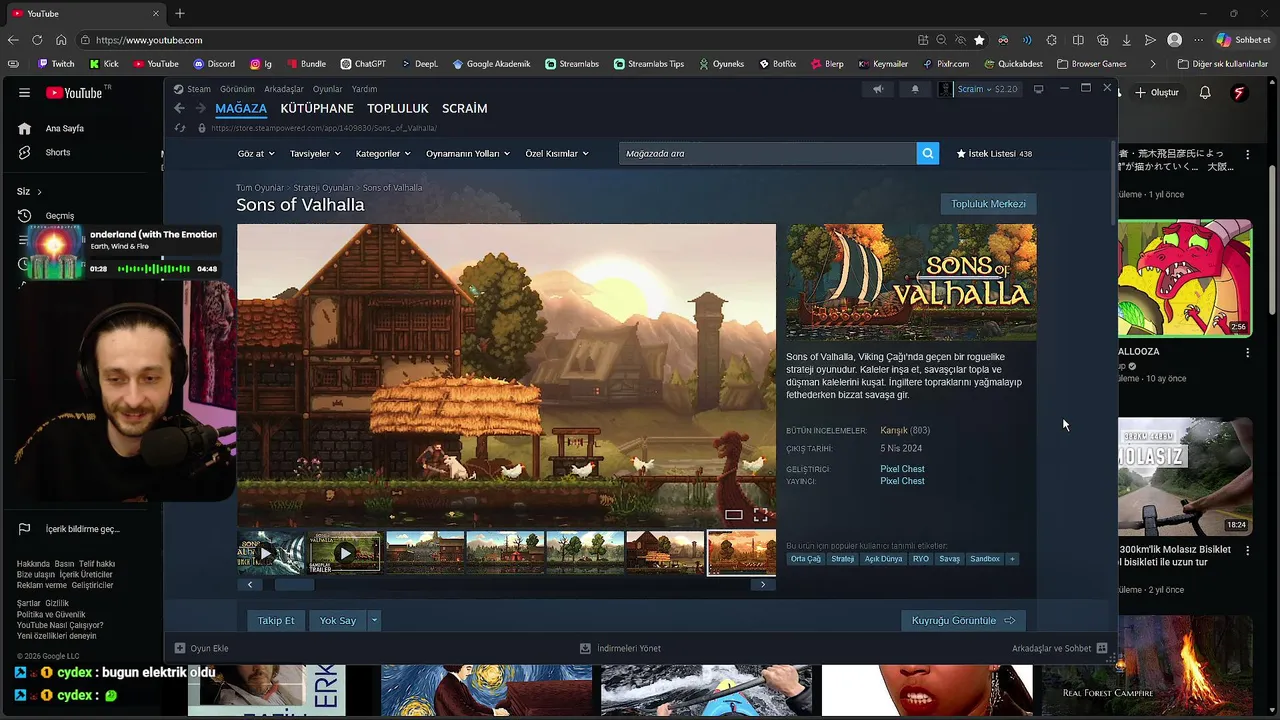Expand the Özel Kısımlar dropdown
Image resolution: width=1280 pixels, height=720 pixels.
coord(557,153)
